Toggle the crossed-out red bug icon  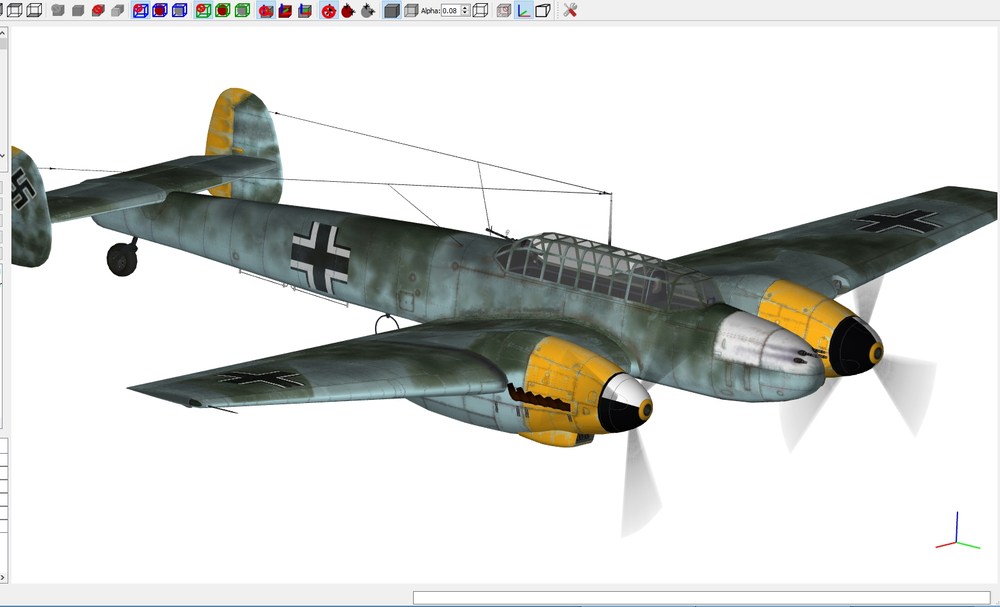pos(328,10)
